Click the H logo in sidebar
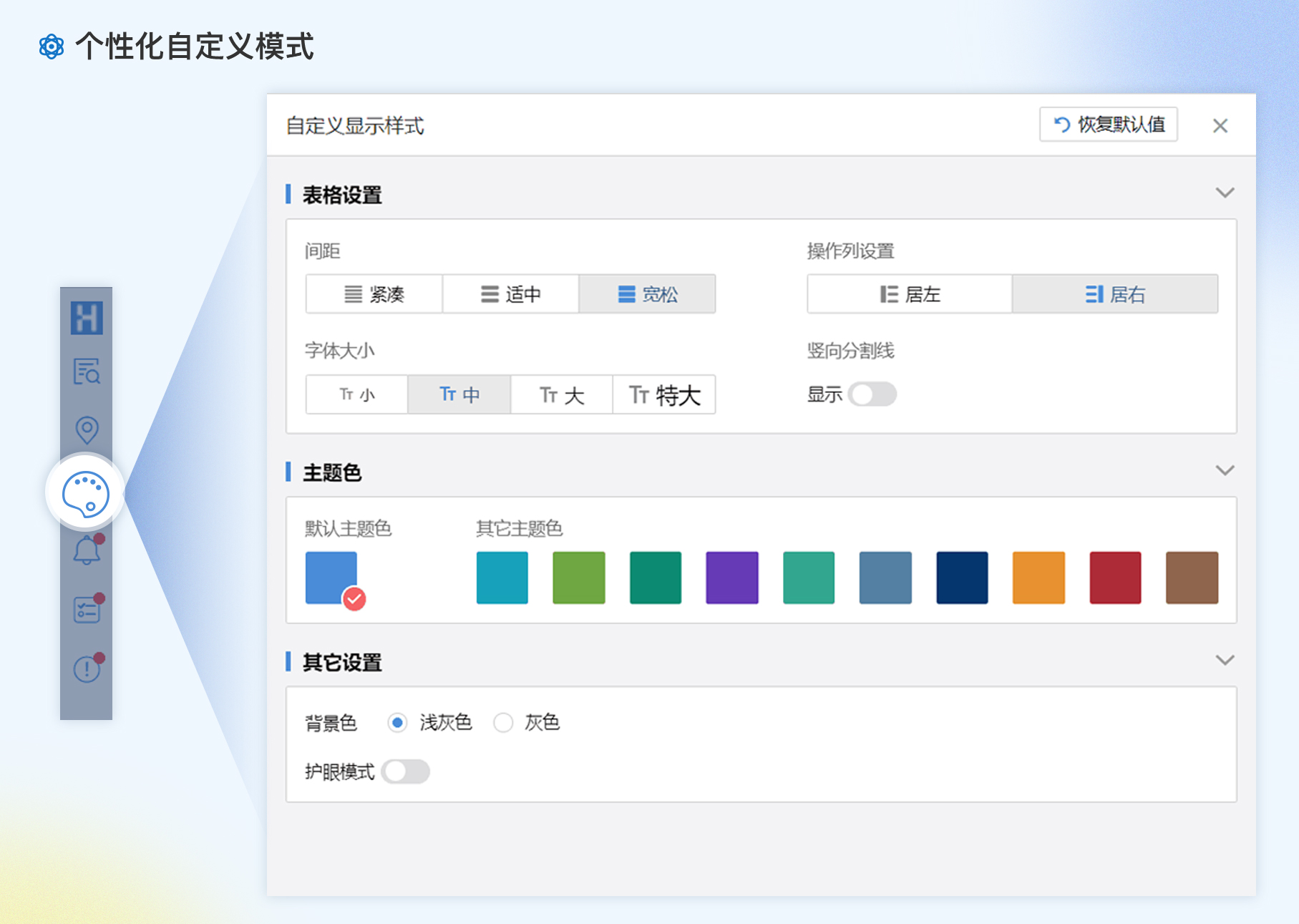 pos(87,318)
